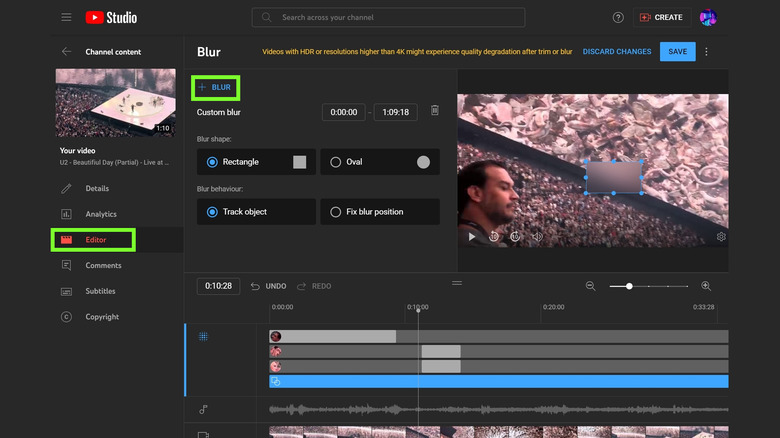780x438 pixels.
Task: Click the Help question mark icon
Action: point(618,17)
